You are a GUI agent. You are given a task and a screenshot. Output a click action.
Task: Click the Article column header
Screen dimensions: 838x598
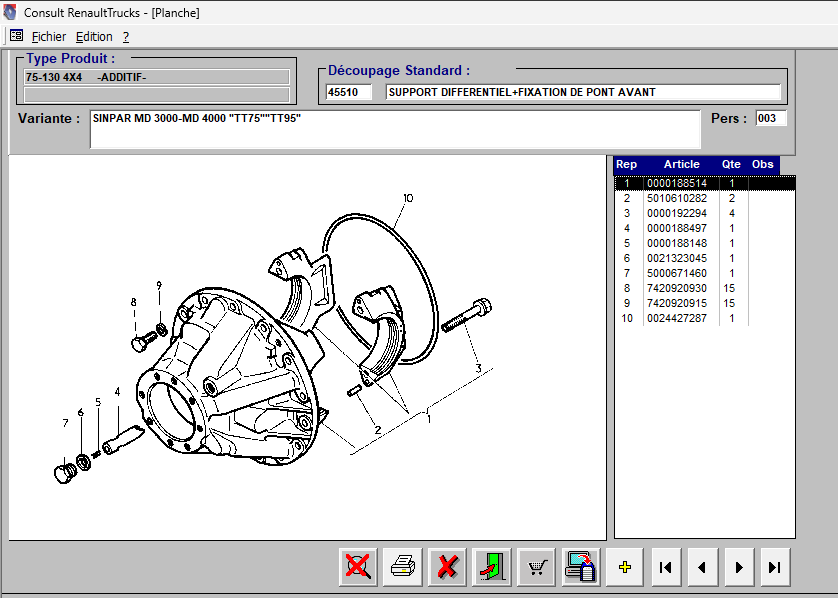[681, 164]
